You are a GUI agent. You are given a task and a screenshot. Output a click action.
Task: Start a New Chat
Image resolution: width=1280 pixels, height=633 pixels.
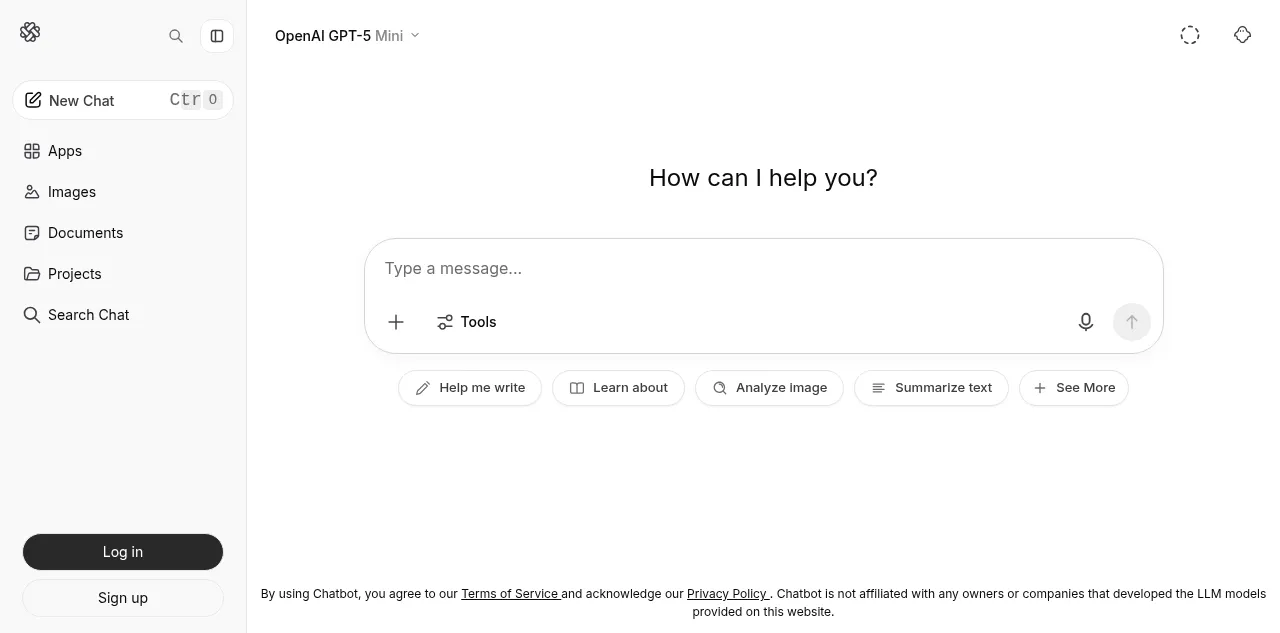(x=123, y=100)
